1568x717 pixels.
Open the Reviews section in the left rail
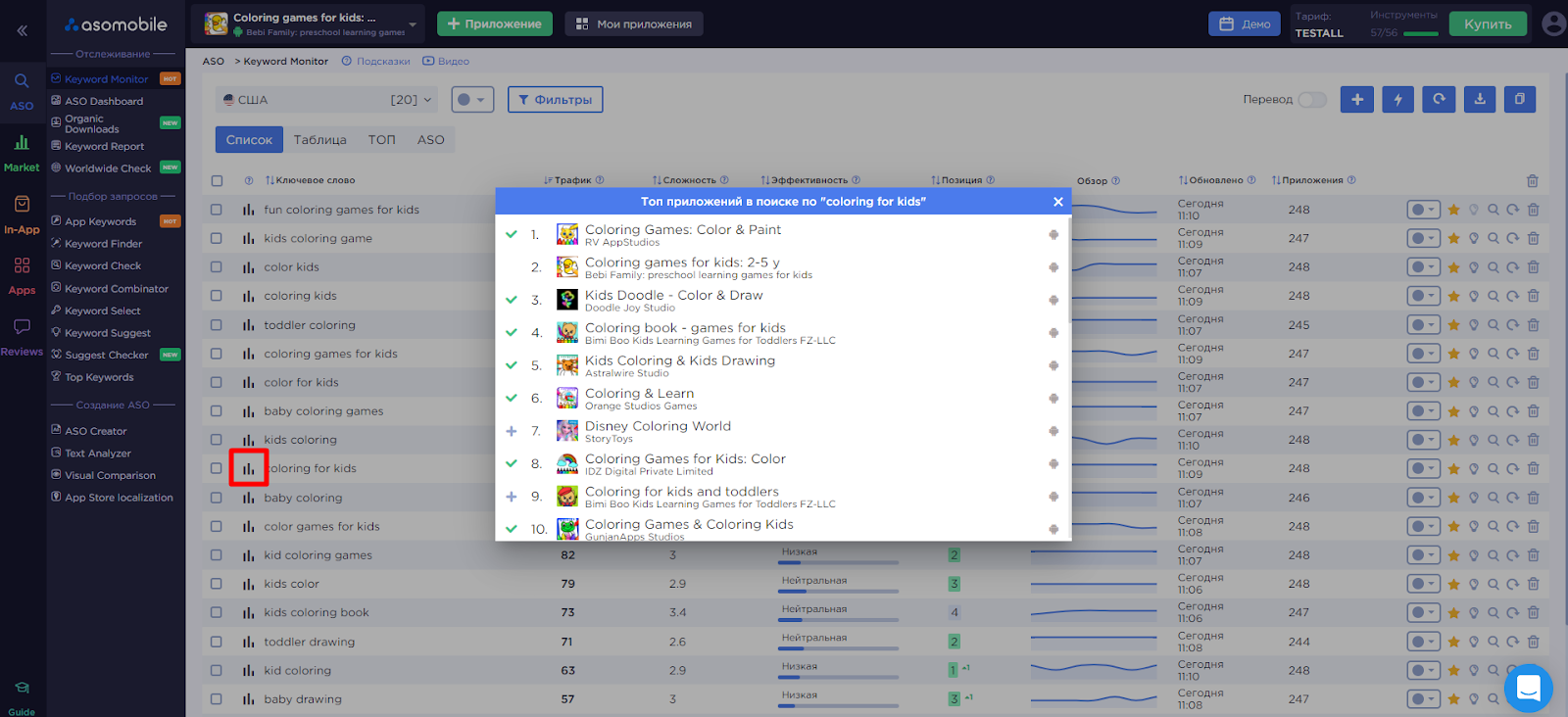point(22,337)
